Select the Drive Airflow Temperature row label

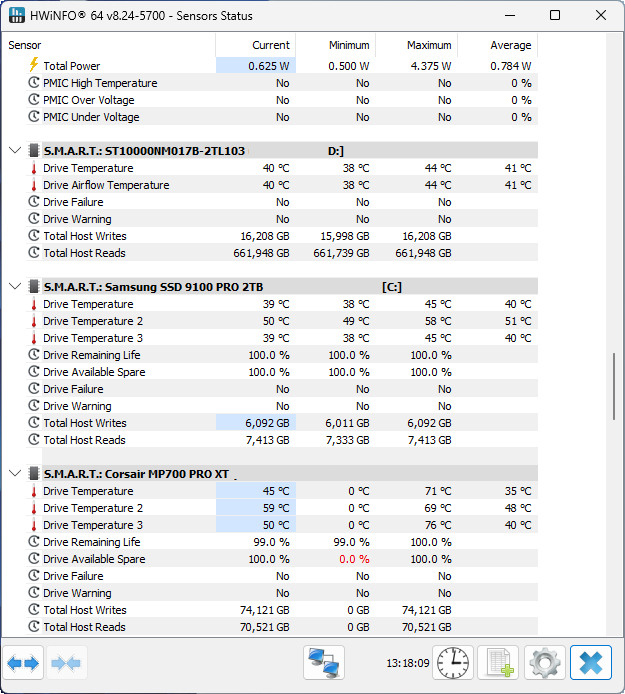click(106, 185)
